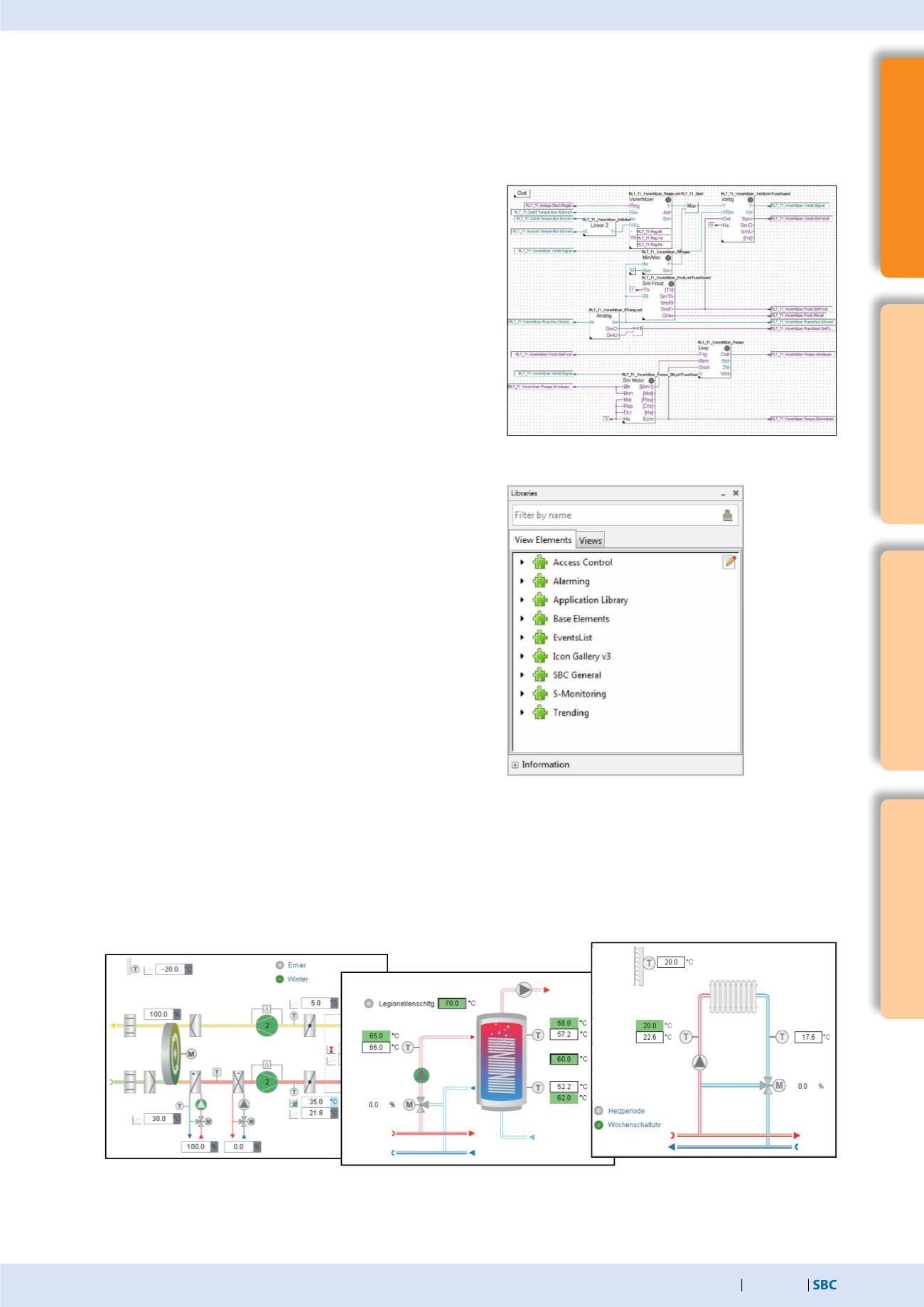924x1307 pixels.
Task: Click the supply fan on red duct
Action: [267, 1082]
